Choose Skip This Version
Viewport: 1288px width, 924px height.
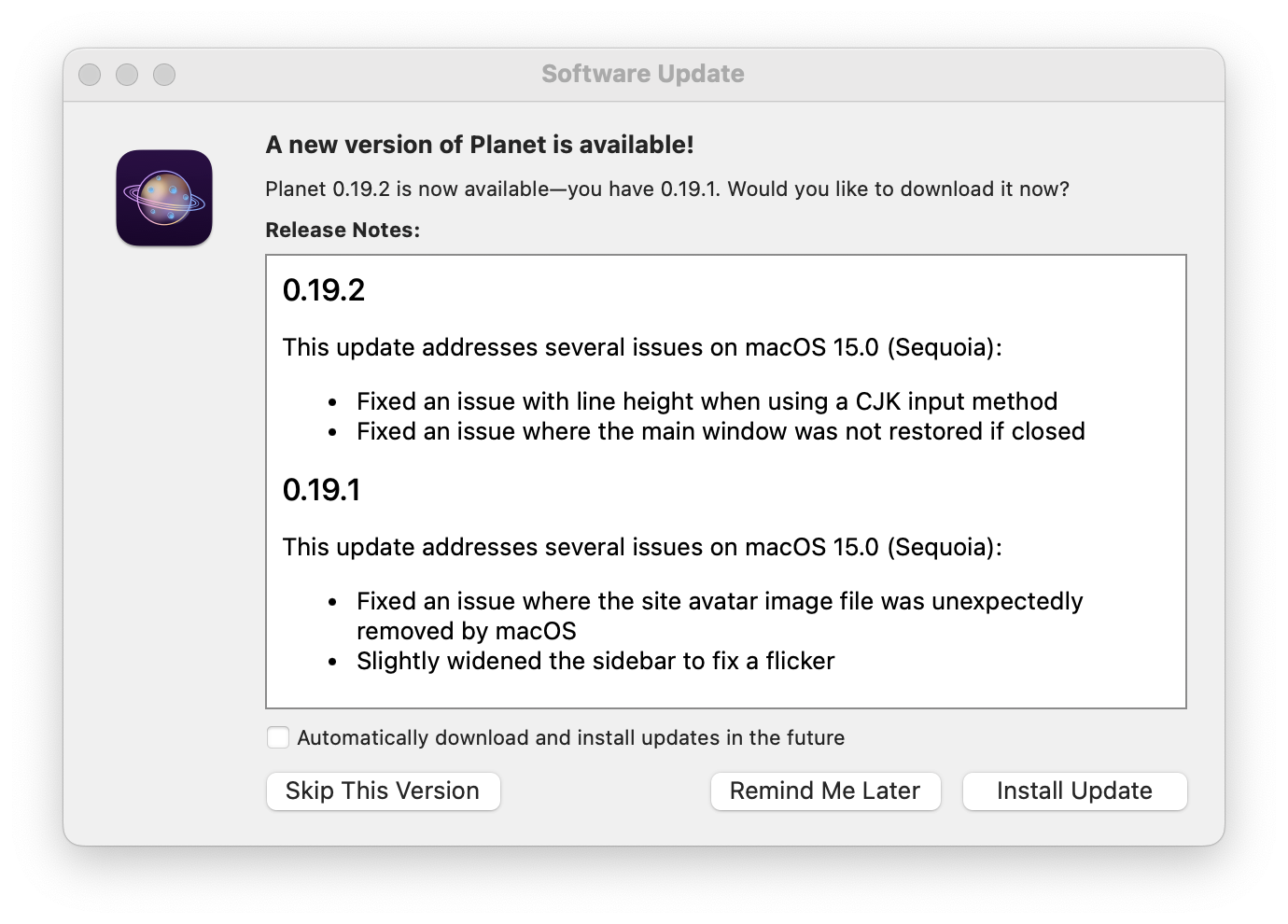383,791
